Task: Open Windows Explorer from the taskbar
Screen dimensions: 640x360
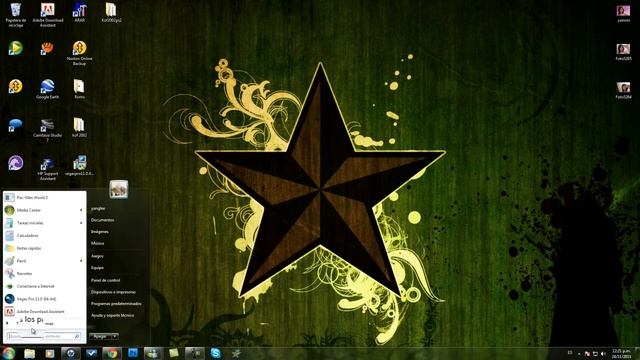Action: (29, 353)
